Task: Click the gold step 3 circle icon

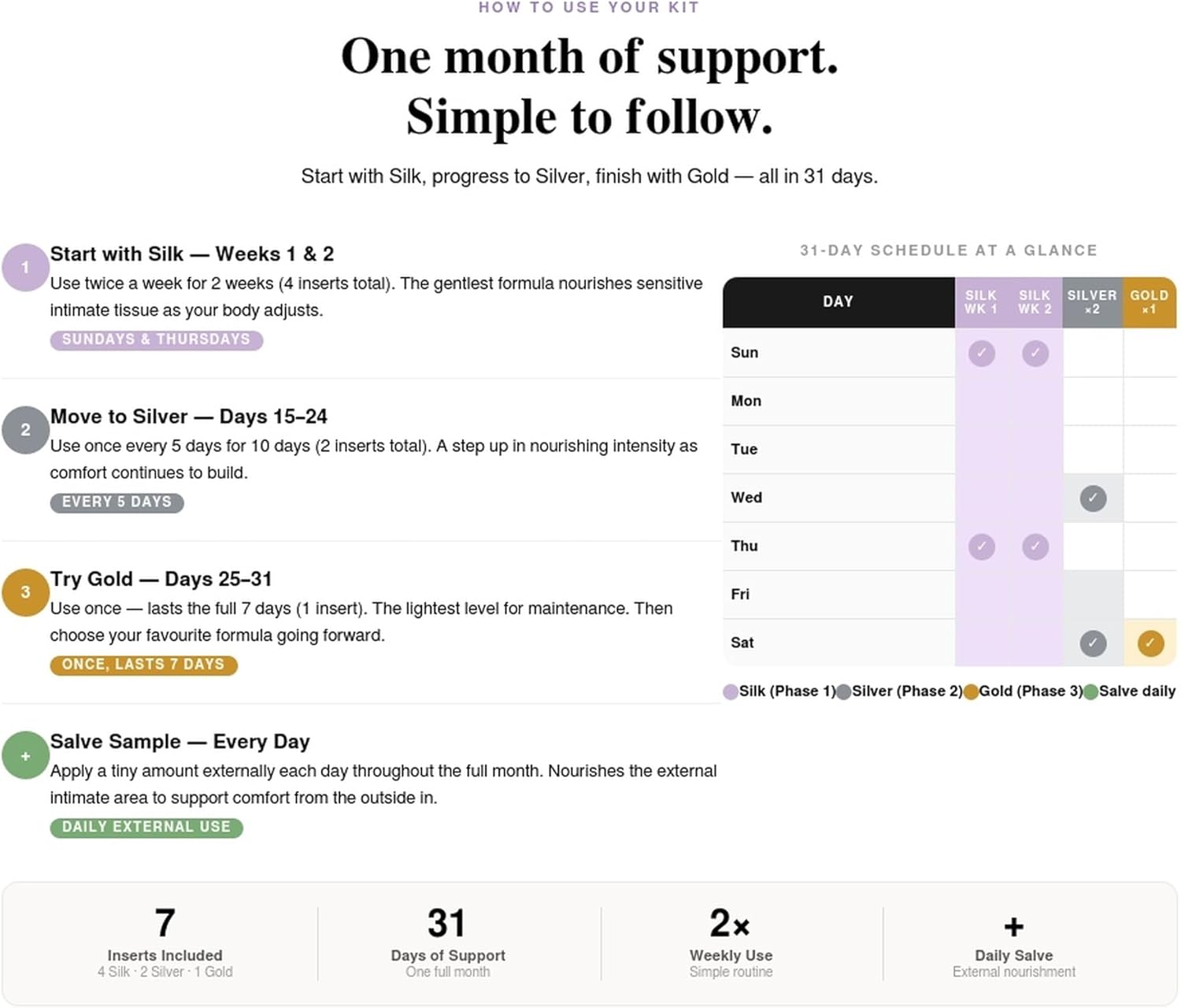Action: [25, 592]
